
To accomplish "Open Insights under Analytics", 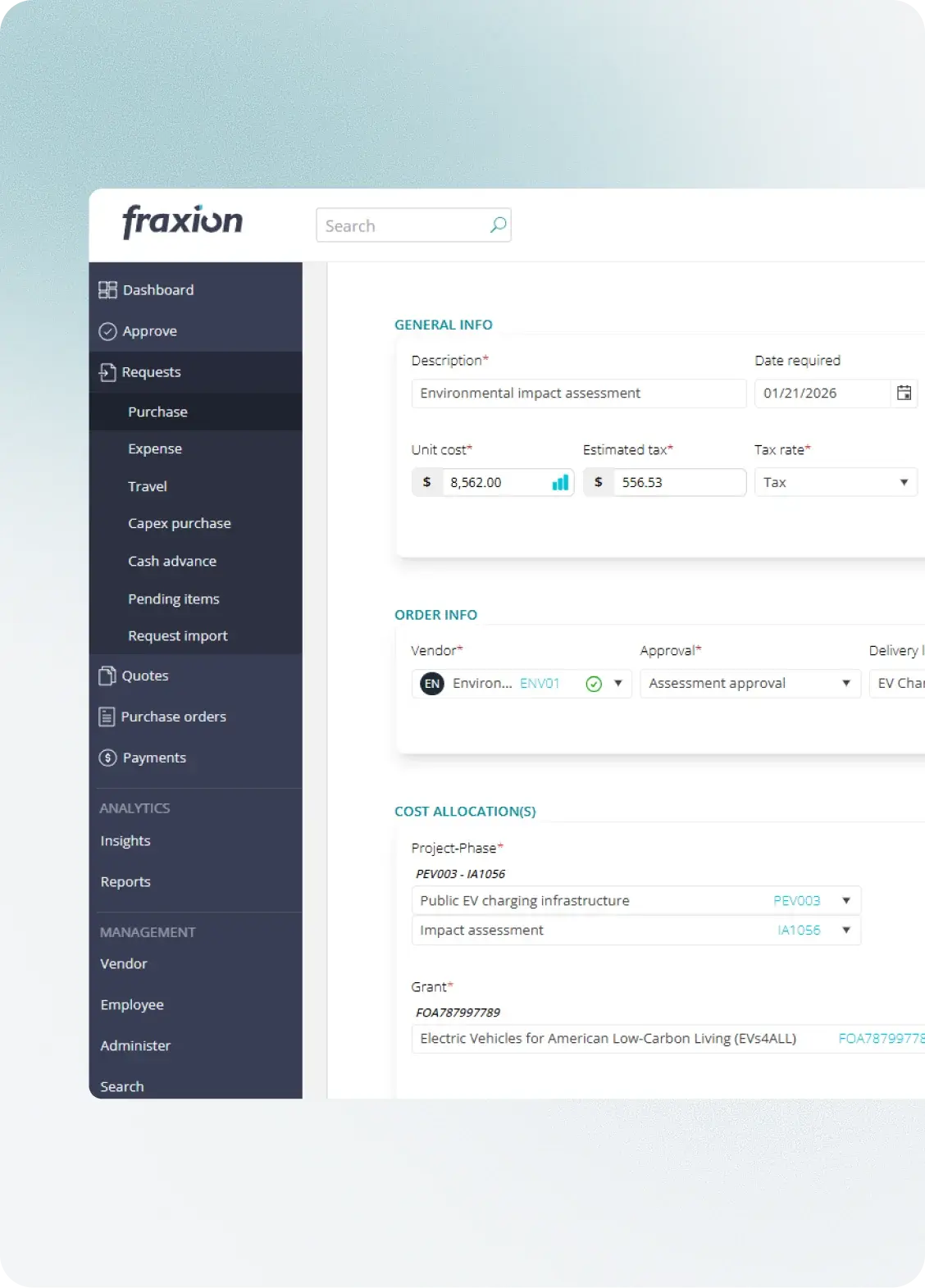I will pyautogui.click(x=125, y=840).
